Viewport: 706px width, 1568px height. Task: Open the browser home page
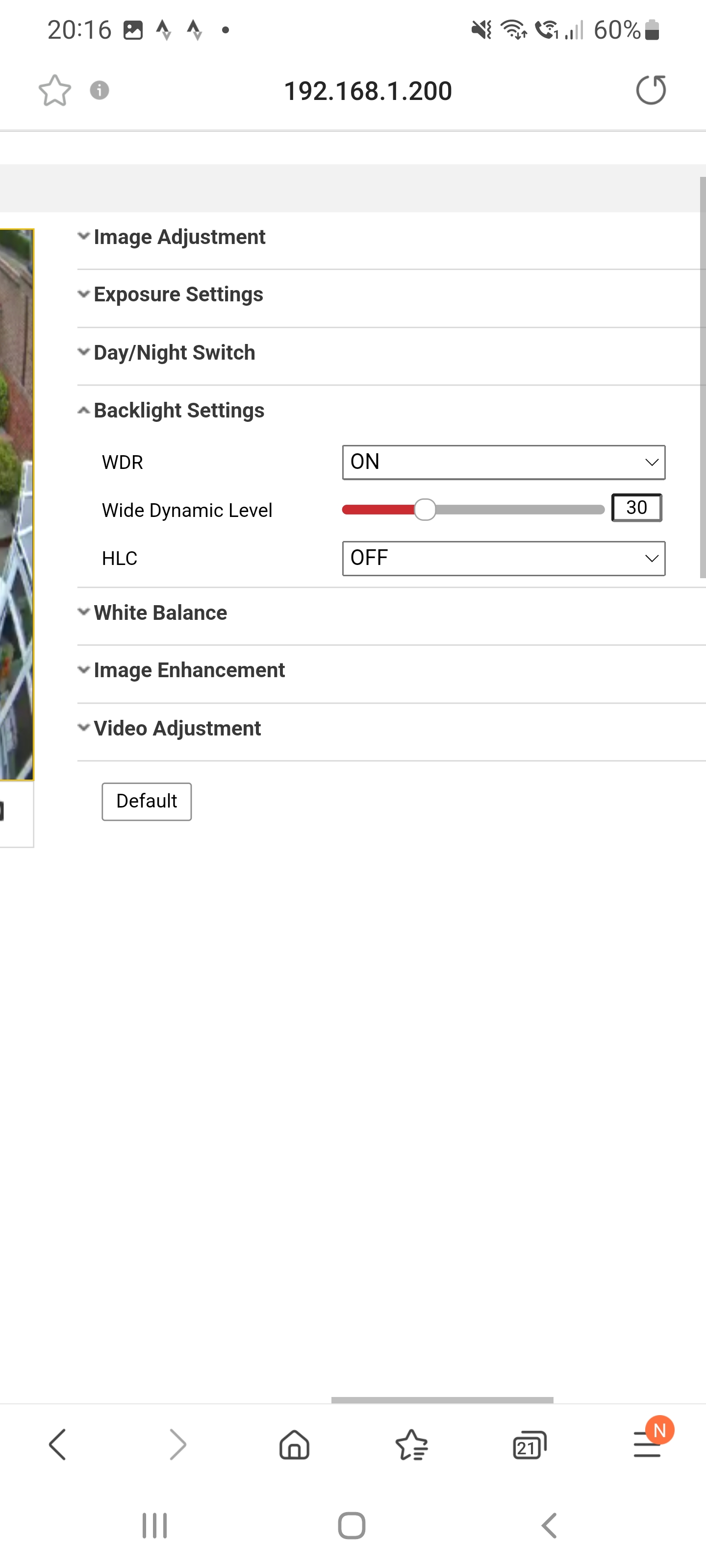tap(294, 1445)
